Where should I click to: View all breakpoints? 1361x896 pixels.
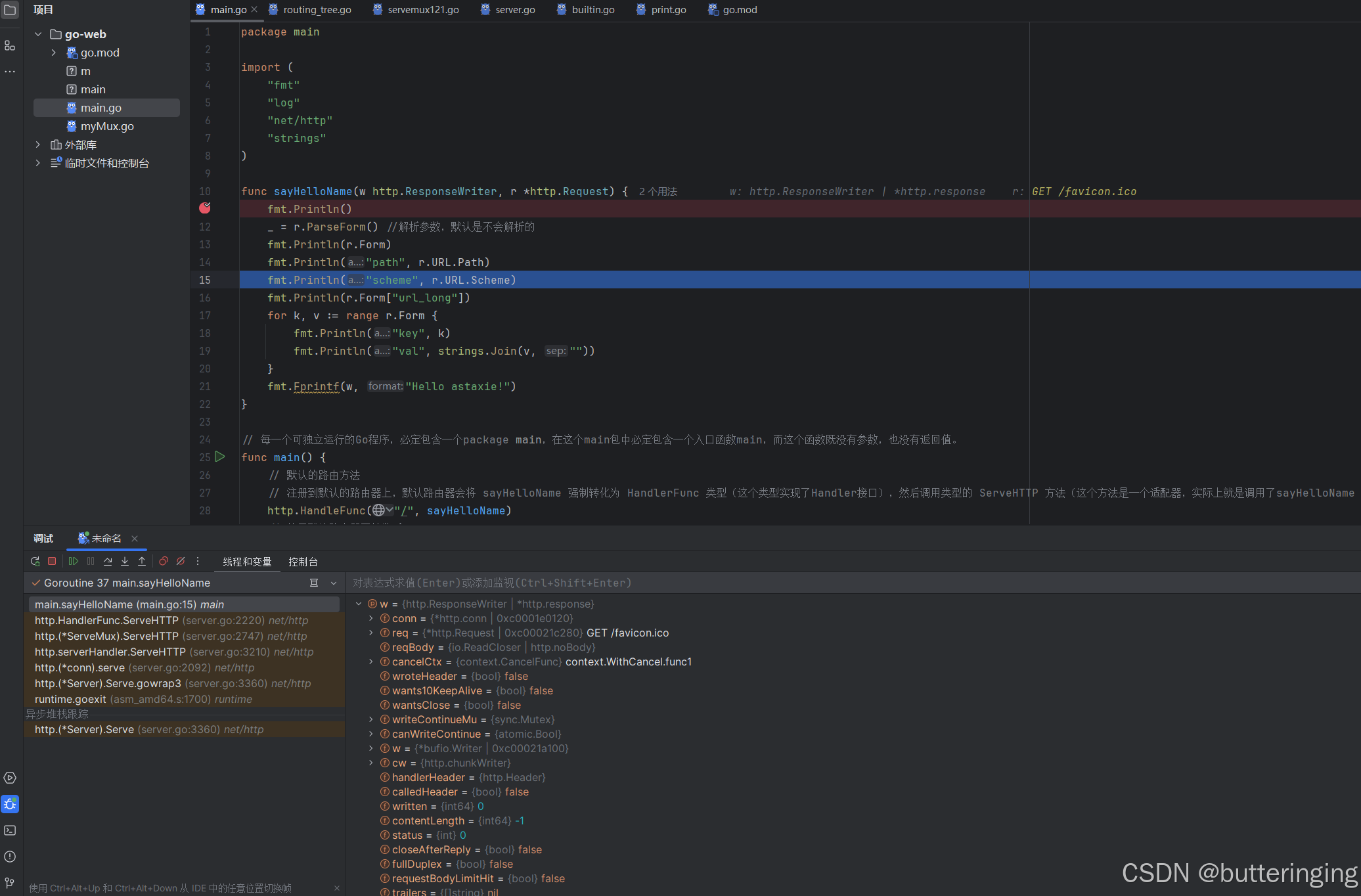point(164,562)
